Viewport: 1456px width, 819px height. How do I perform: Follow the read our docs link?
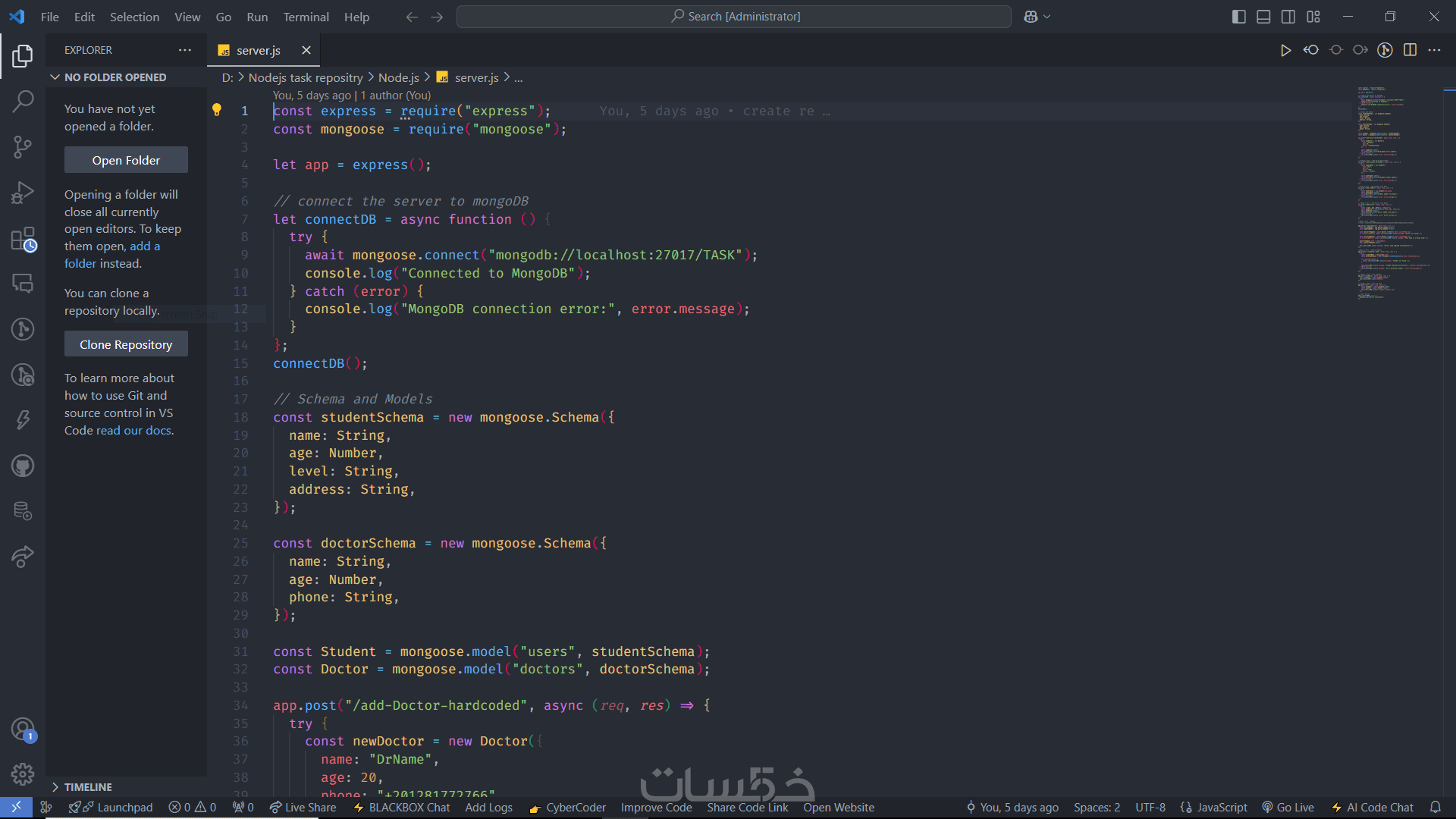[133, 430]
